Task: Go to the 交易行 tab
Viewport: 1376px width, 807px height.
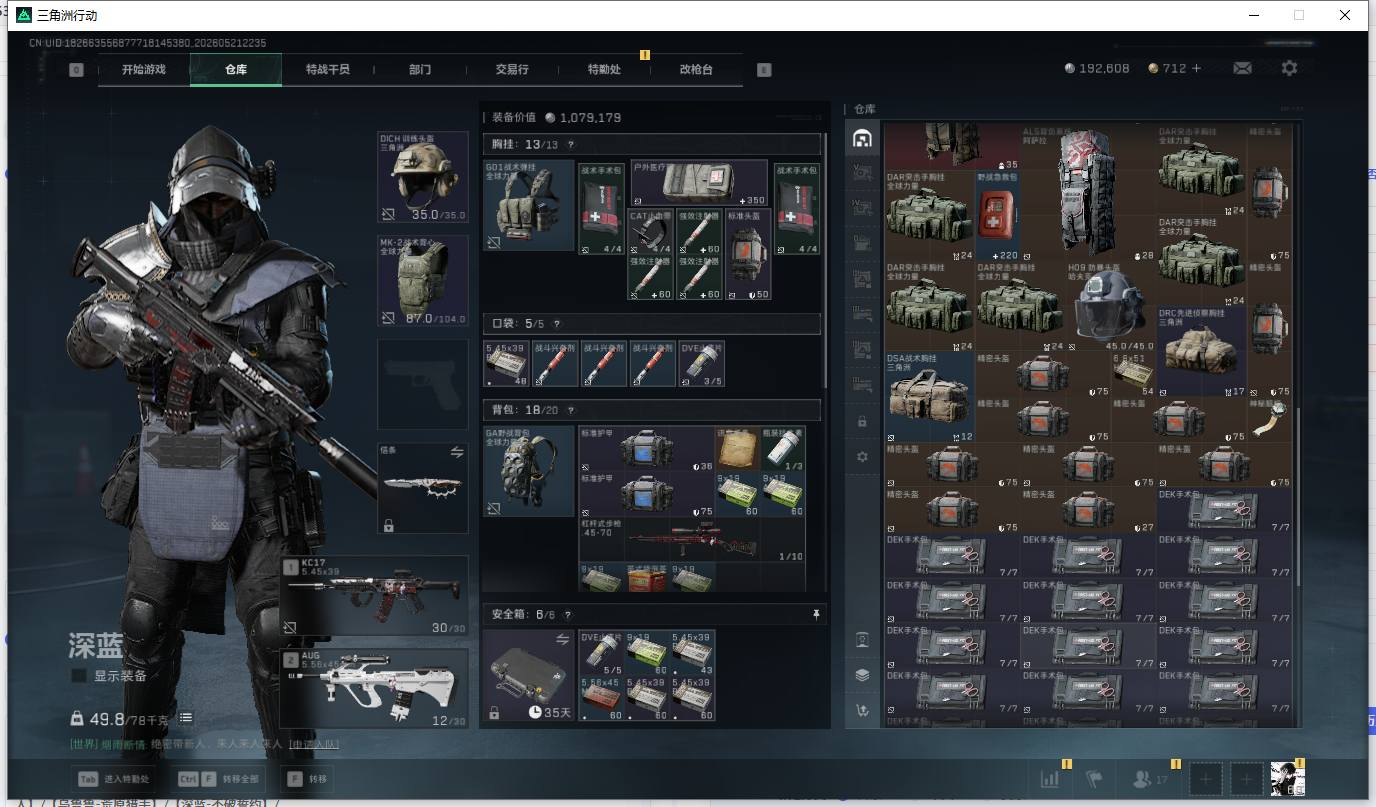Action: click(512, 70)
